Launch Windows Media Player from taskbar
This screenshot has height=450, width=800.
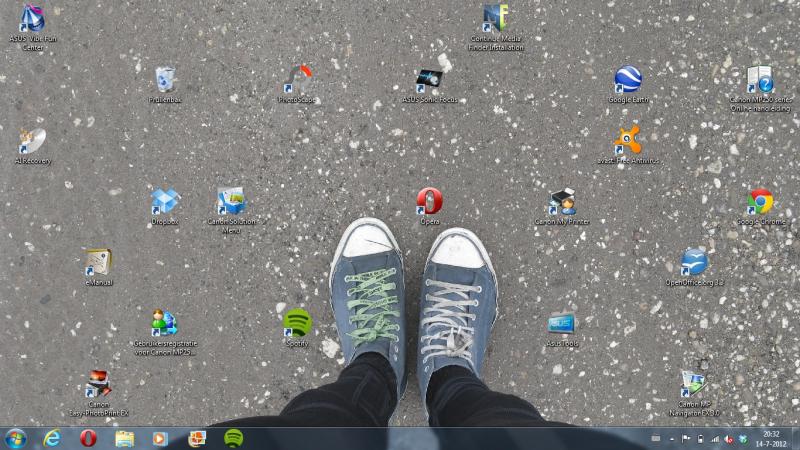click(x=160, y=439)
